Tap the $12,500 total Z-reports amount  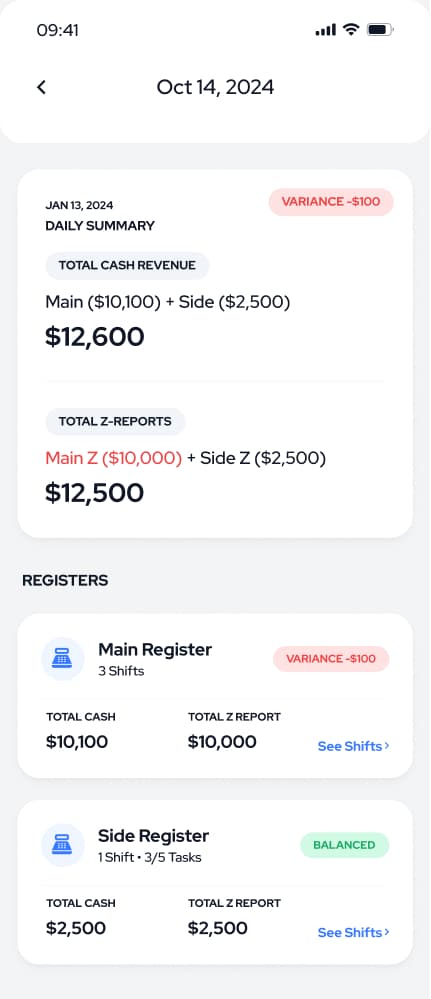coord(94,493)
